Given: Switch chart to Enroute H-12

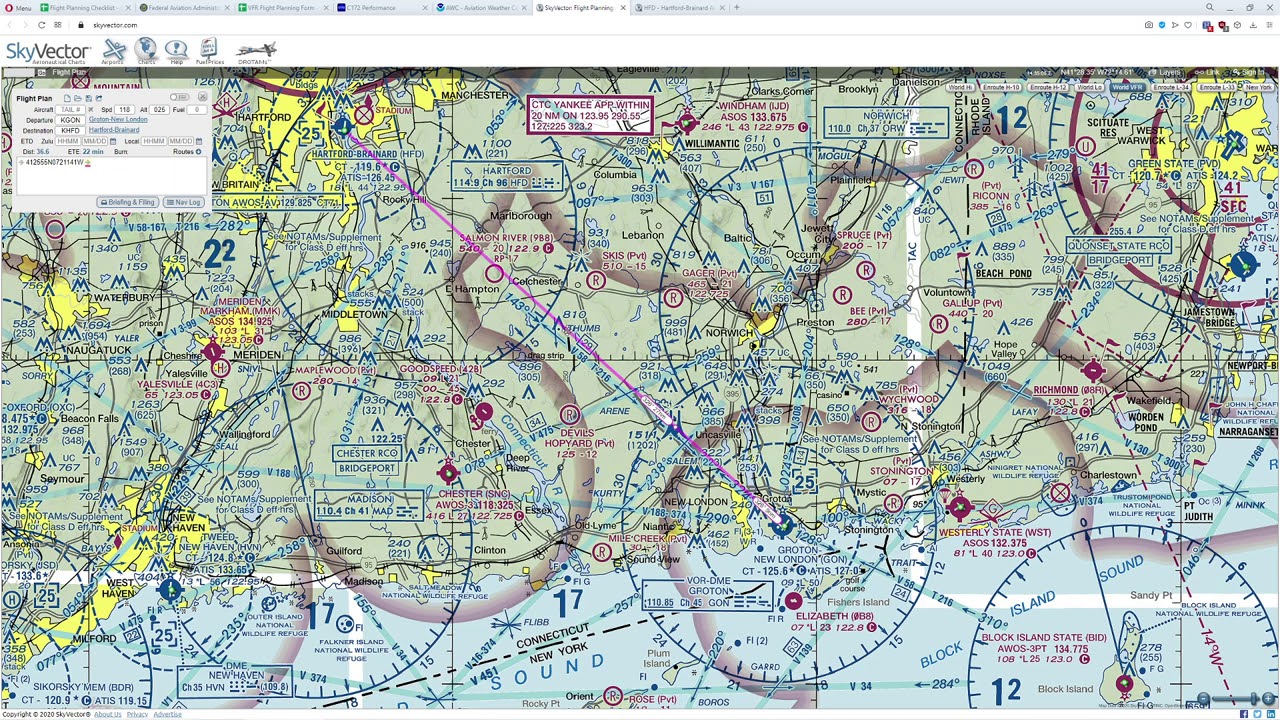Looking at the screenshot, I should click(x=1048, y=87).
